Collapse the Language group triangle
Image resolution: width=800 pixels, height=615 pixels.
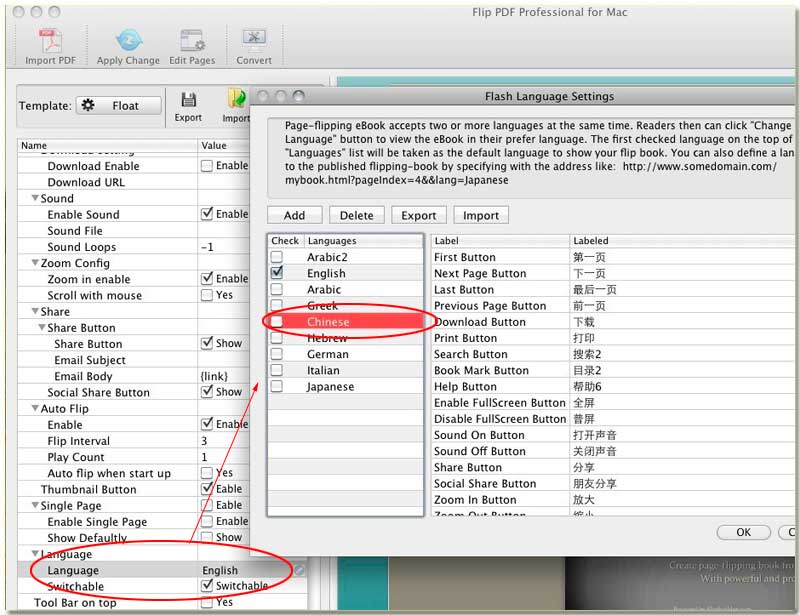click(35, 554)
